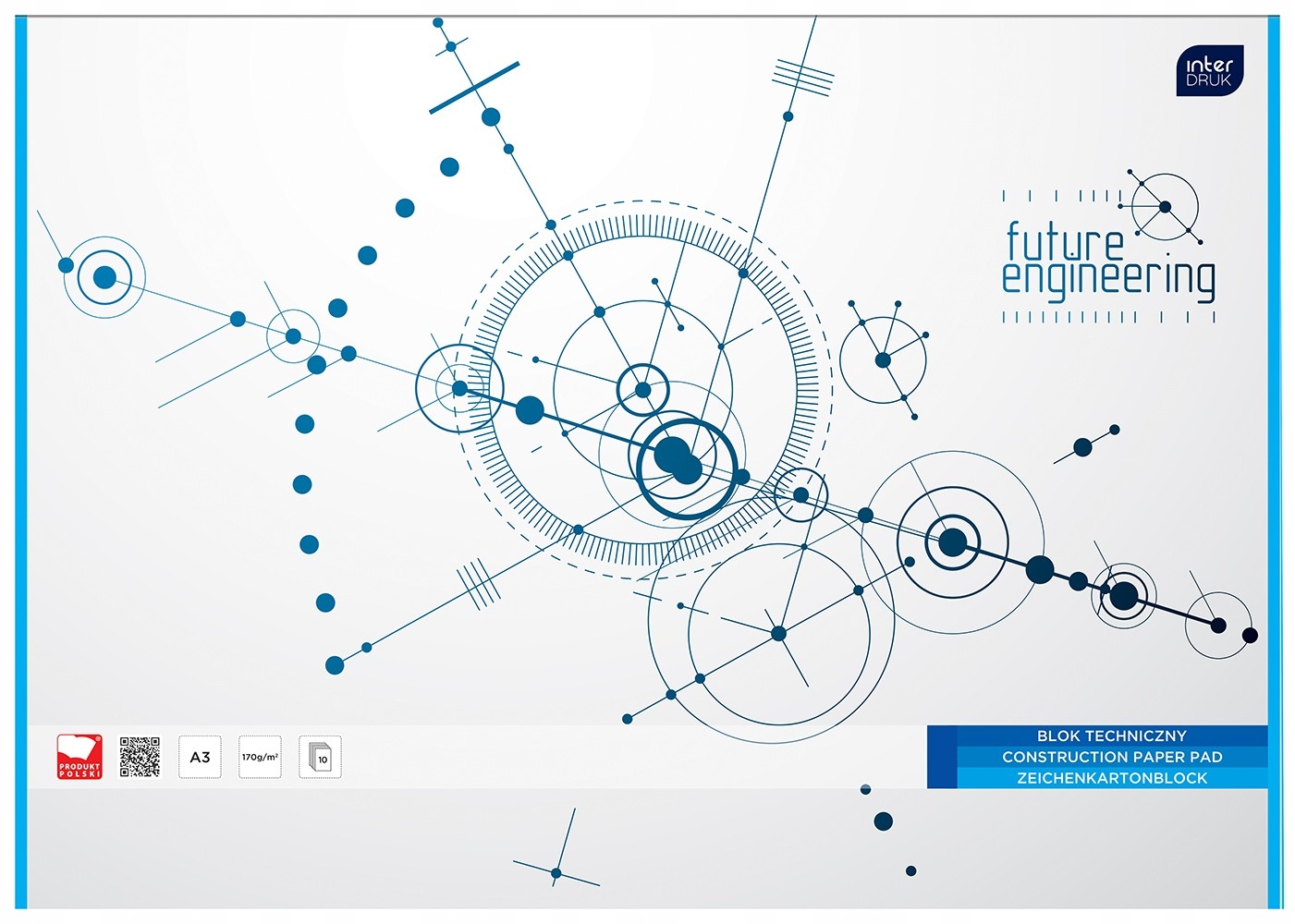This screenshot has height=924, width=1295.
Task: Click the QR code
Action: (x=140, y=757)
